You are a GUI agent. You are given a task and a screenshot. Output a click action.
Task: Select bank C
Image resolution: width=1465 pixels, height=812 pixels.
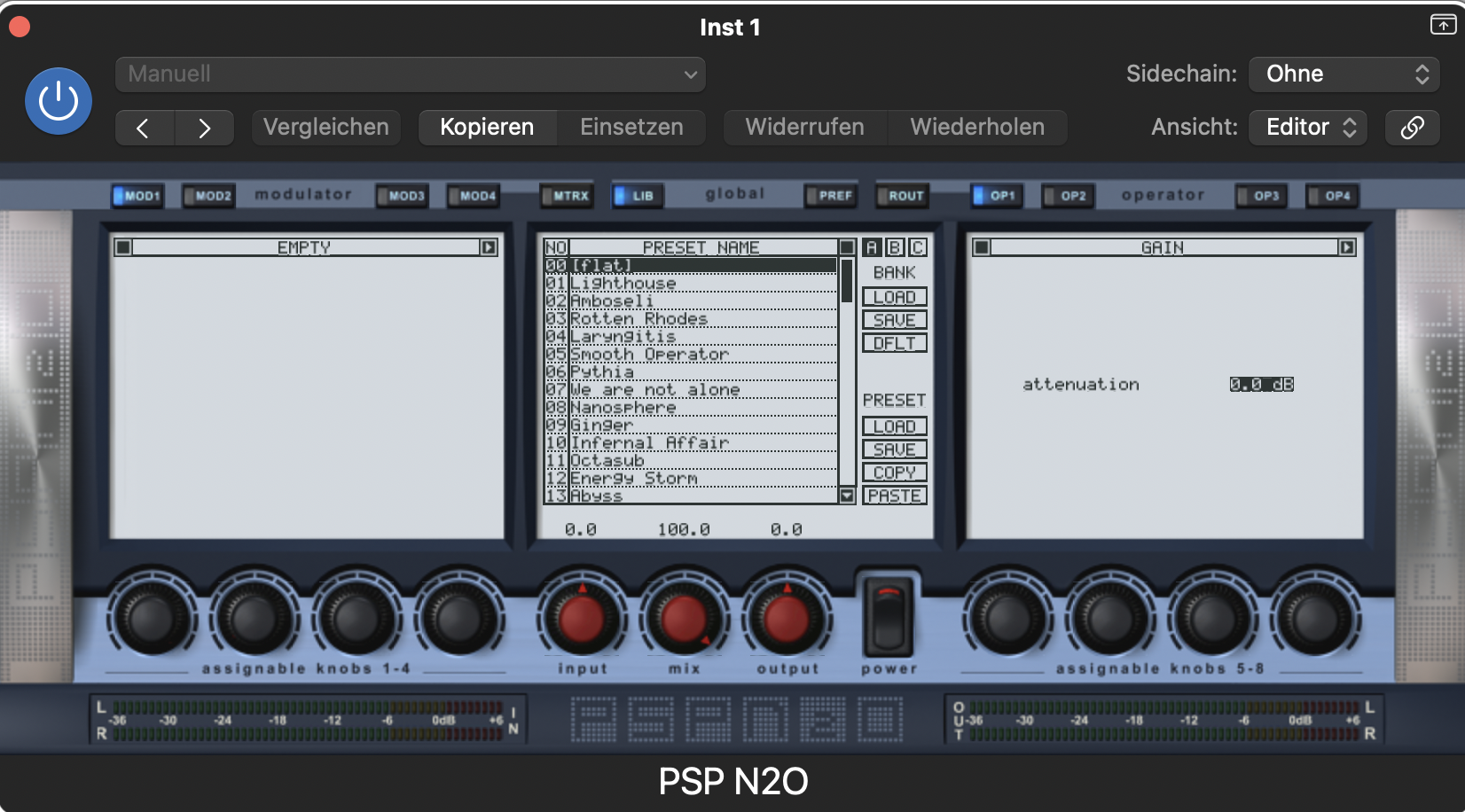pyautogui.click(x=918, y=247)
